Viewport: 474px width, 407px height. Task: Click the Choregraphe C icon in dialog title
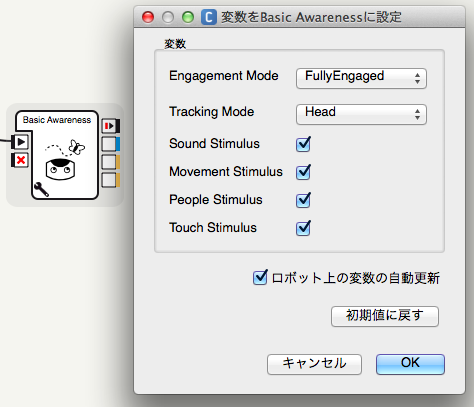(209, 17)
